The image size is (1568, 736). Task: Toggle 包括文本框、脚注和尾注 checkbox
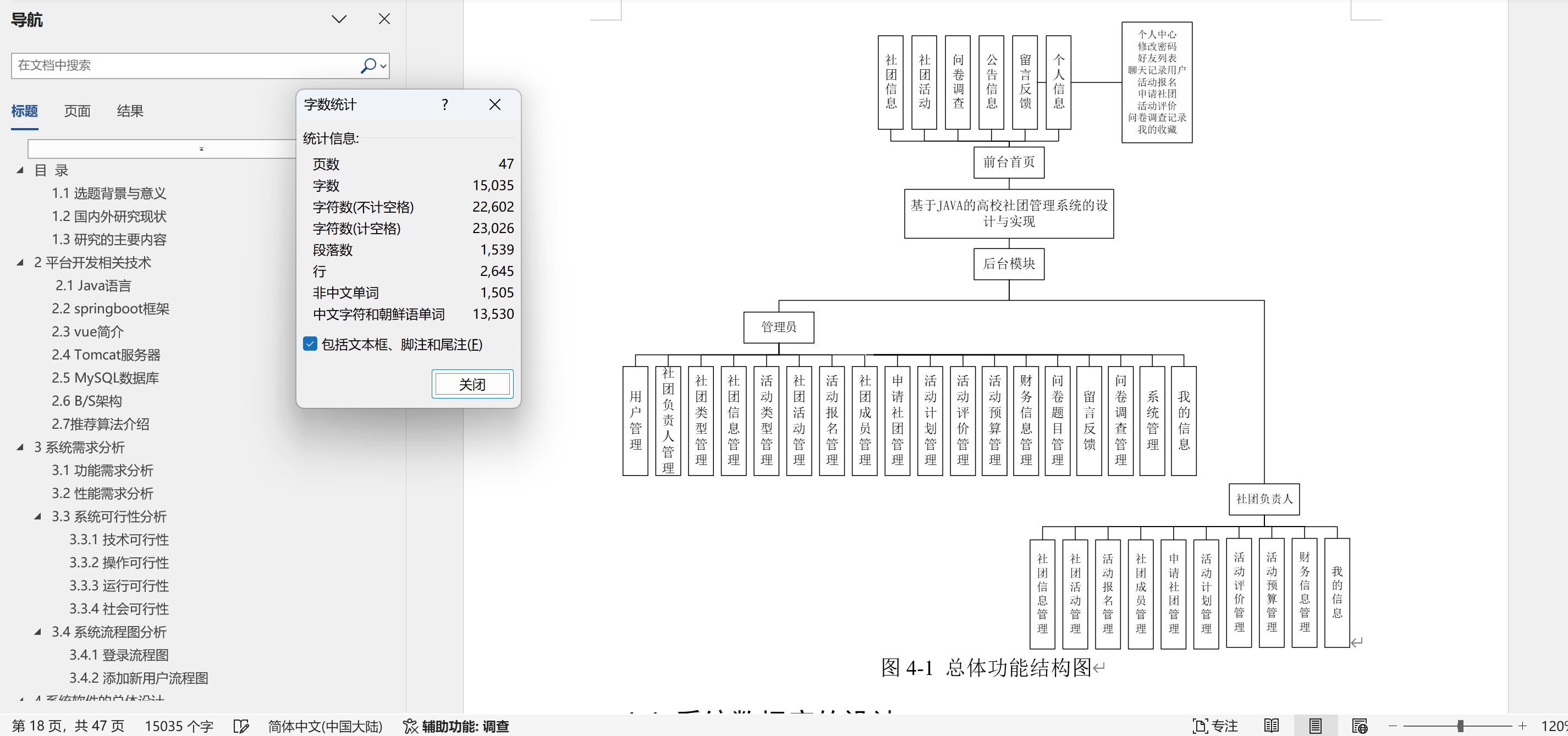click(x=310, y=344)
